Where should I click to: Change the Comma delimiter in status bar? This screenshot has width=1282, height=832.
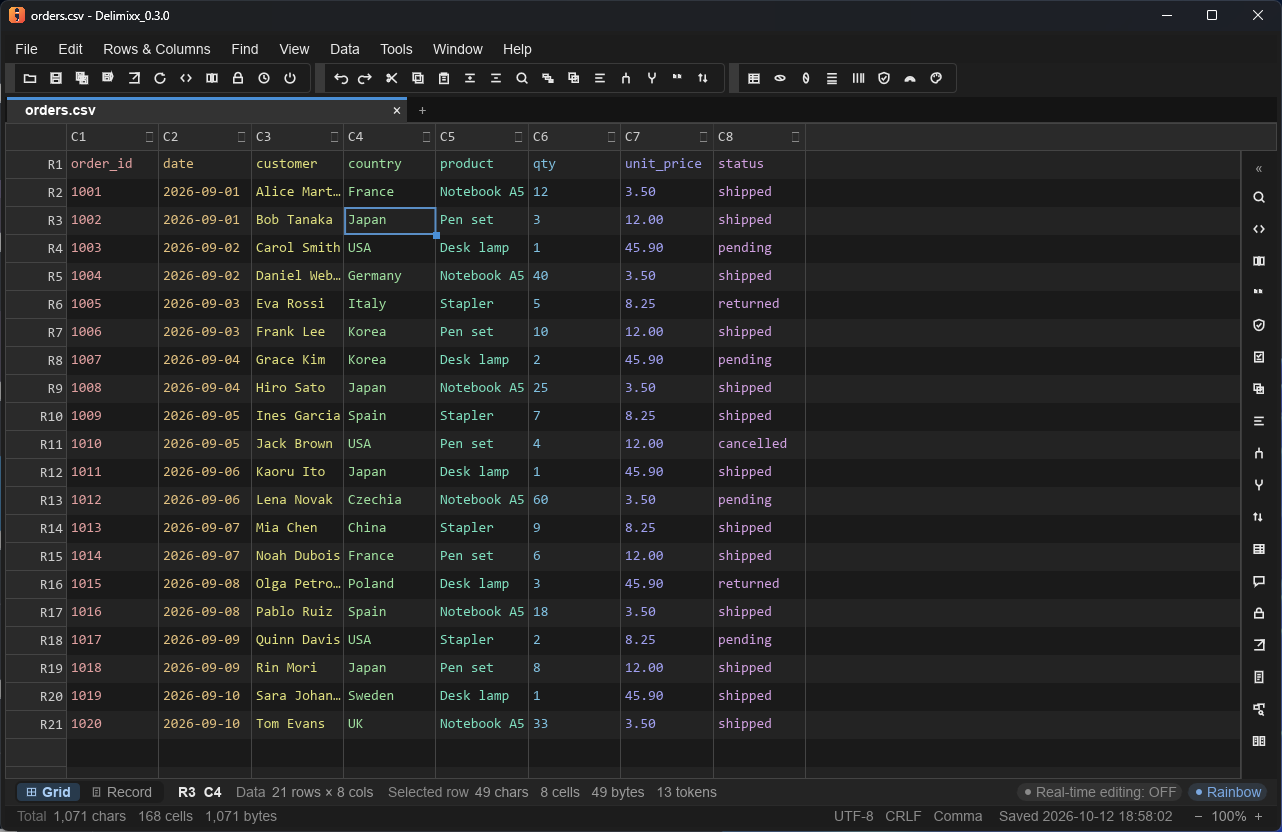(958, 816)
